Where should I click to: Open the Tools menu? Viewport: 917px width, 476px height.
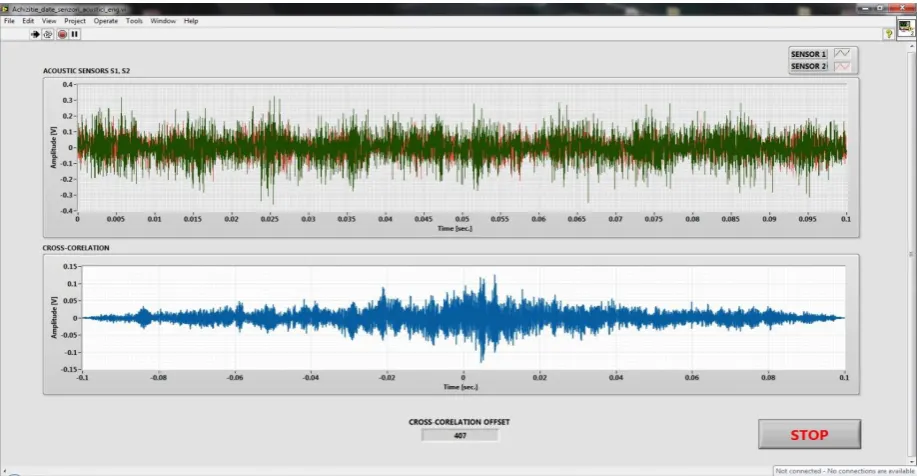pyautogui.click(x=134, y=21)
